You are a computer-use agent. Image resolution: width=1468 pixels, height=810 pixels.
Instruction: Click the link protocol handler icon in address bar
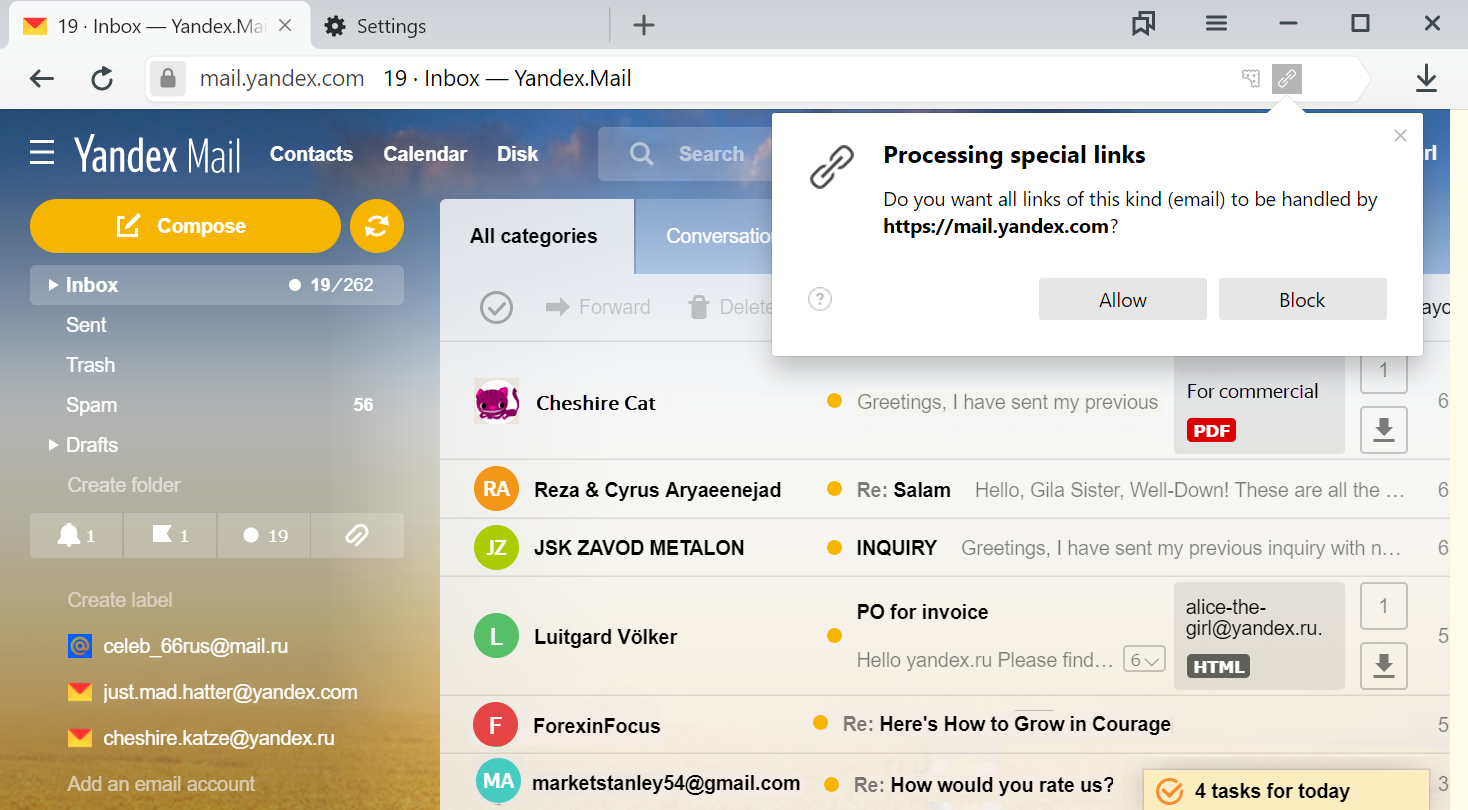point(1287,79)
